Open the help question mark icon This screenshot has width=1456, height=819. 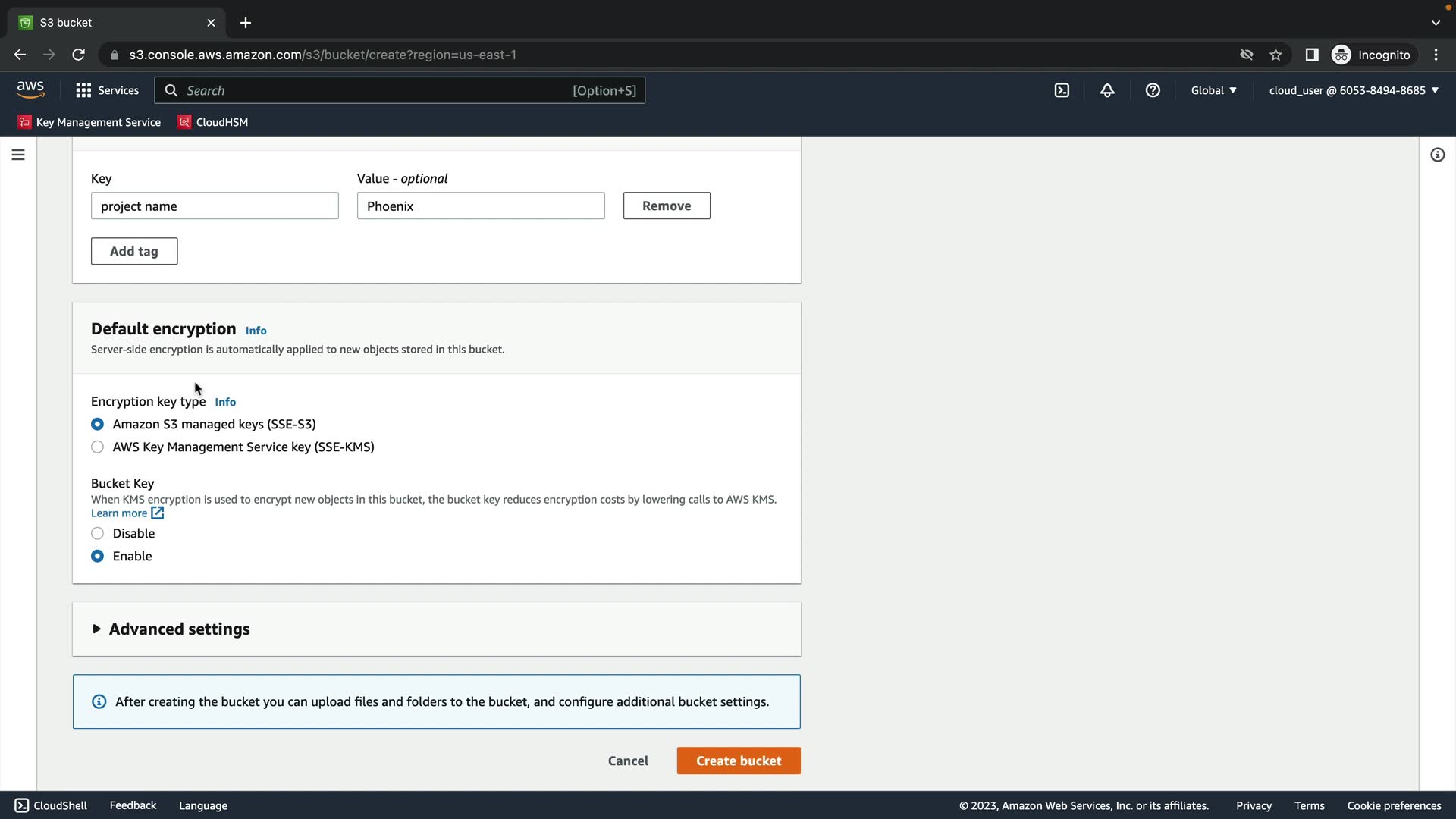pyautogui.click(x=1153, y=90)
